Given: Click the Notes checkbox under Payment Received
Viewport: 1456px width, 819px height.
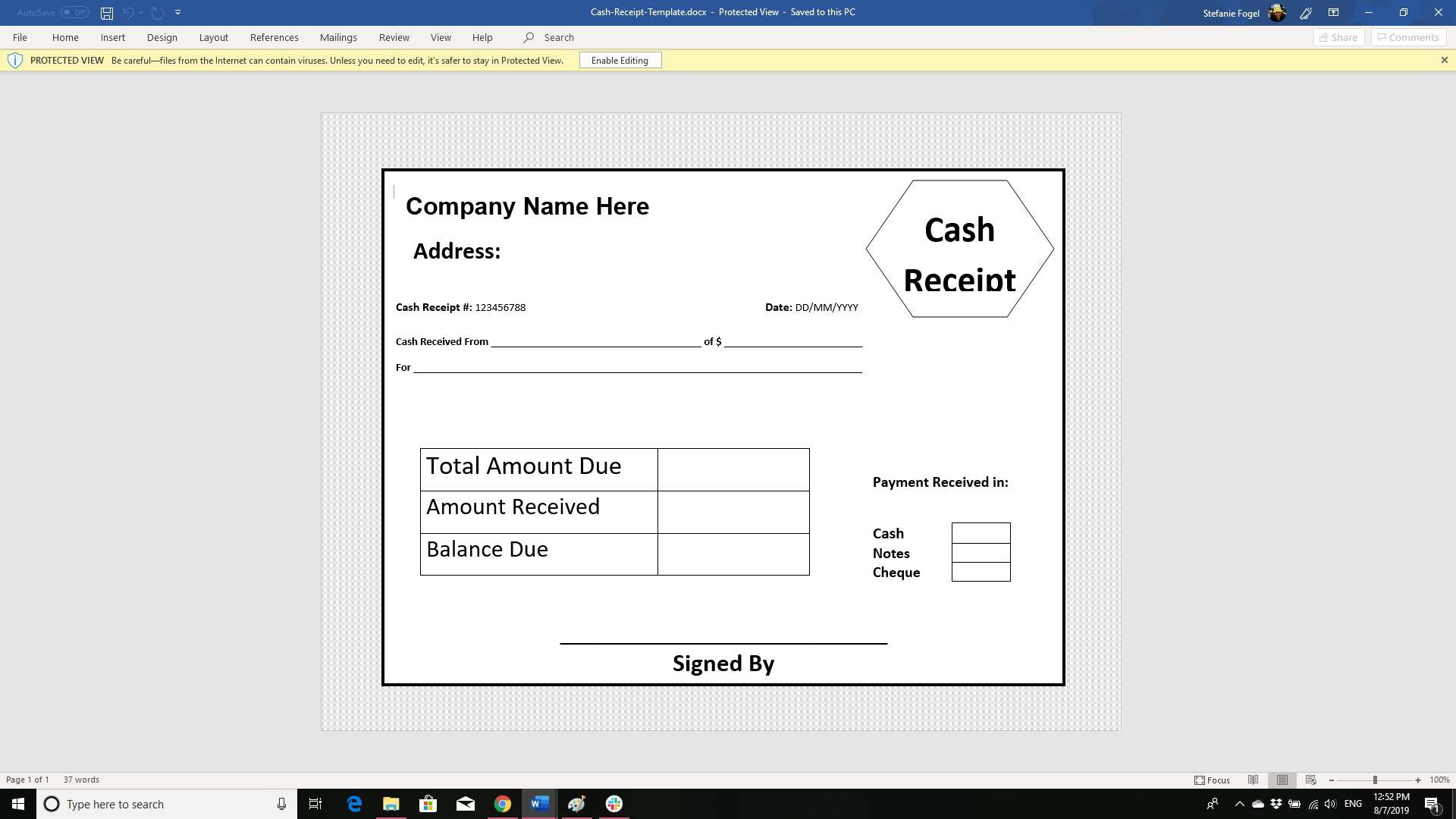Looking at the screenshot, I should pyautogui.click(x=980, y=552).
